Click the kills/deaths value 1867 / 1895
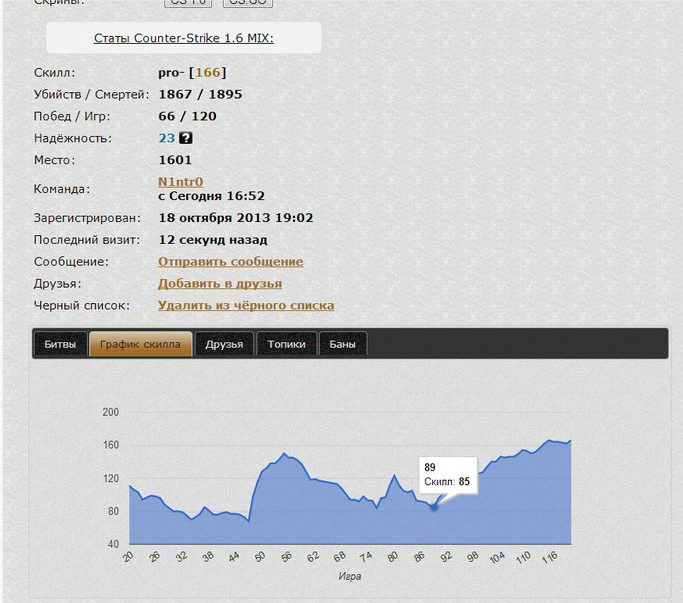Image resolution: width=683 pixels, height=603 pixels. 200,94
